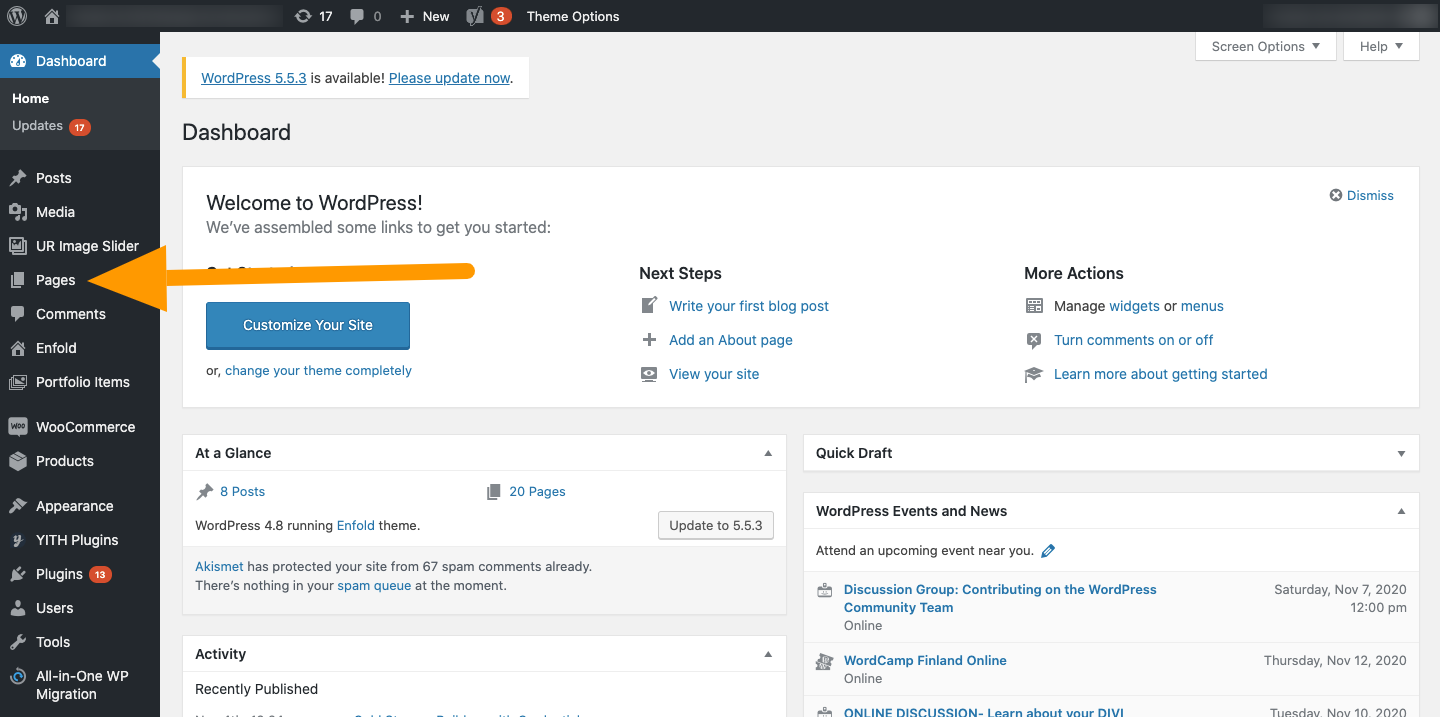Open the widgets link

(1134, 306)
